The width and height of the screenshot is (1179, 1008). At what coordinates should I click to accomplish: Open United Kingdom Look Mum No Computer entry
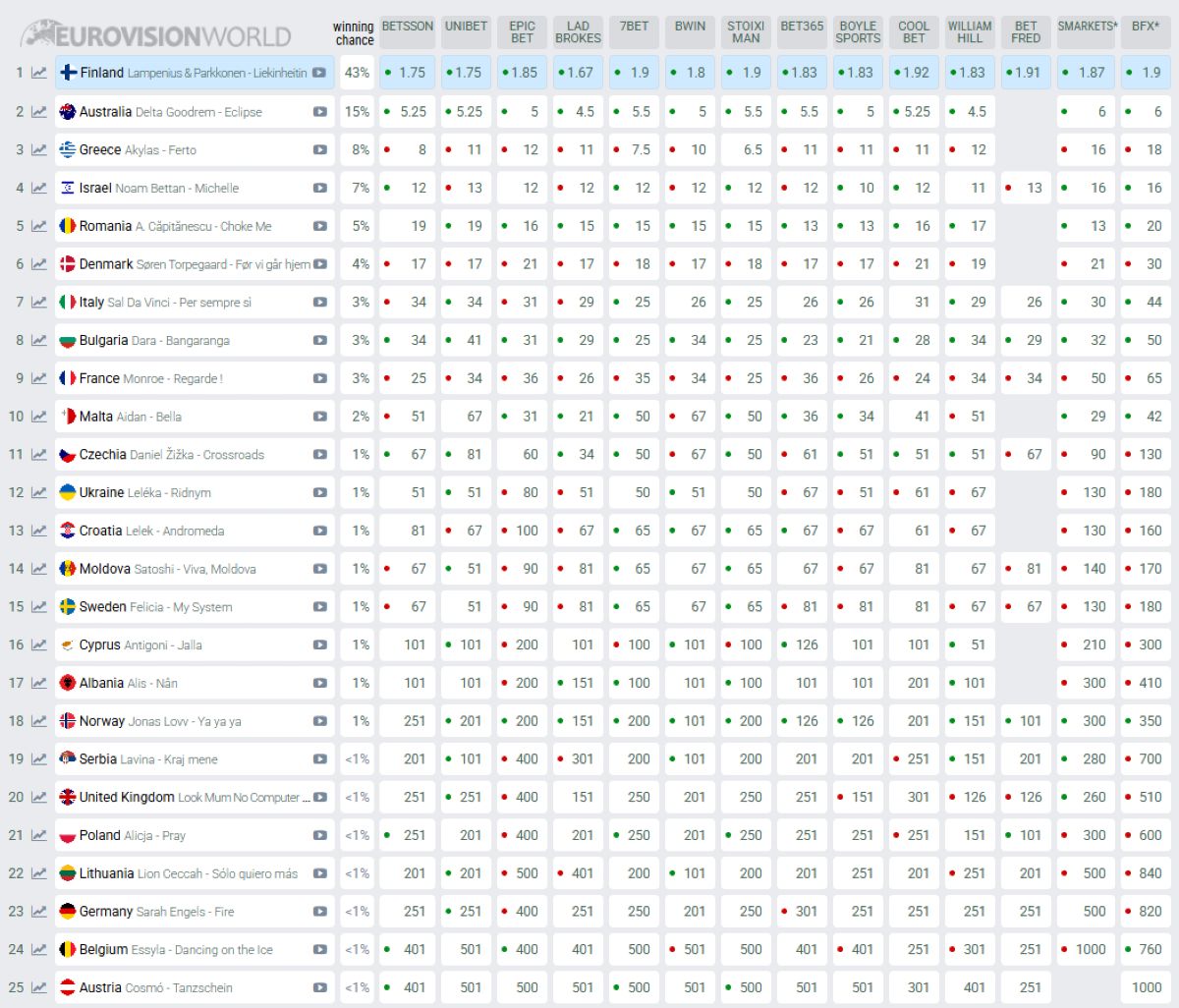195,798
